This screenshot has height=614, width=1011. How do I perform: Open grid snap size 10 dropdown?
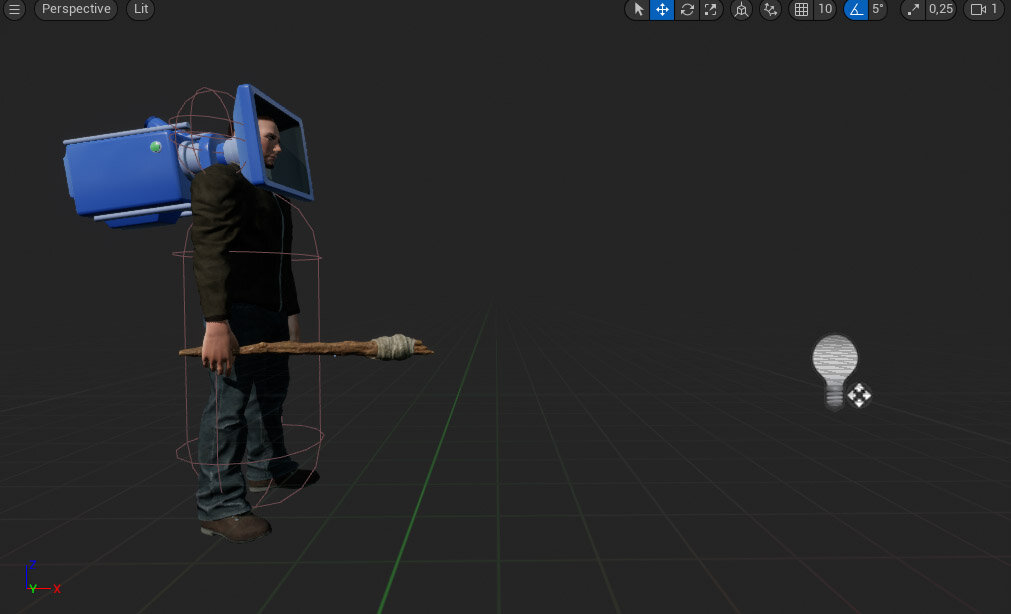click(x=825, y=9)
